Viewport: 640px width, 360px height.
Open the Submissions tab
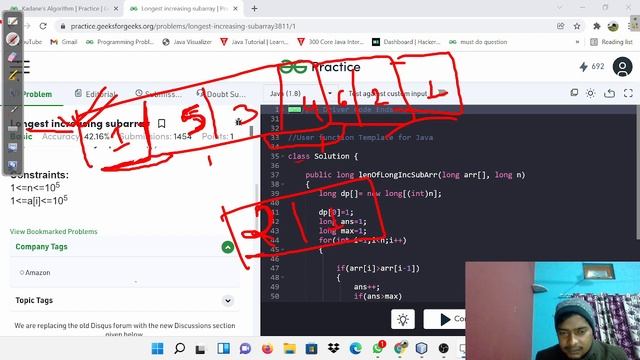158,94
